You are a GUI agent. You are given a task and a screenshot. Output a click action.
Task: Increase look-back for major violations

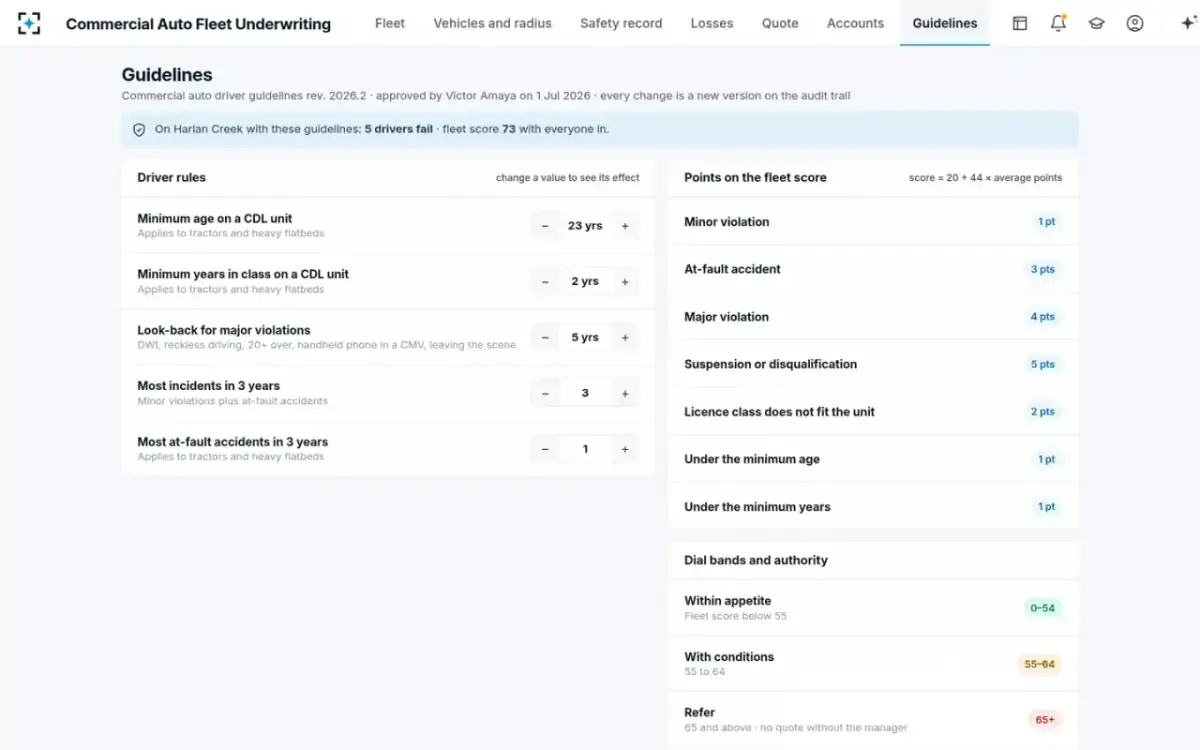625,338
